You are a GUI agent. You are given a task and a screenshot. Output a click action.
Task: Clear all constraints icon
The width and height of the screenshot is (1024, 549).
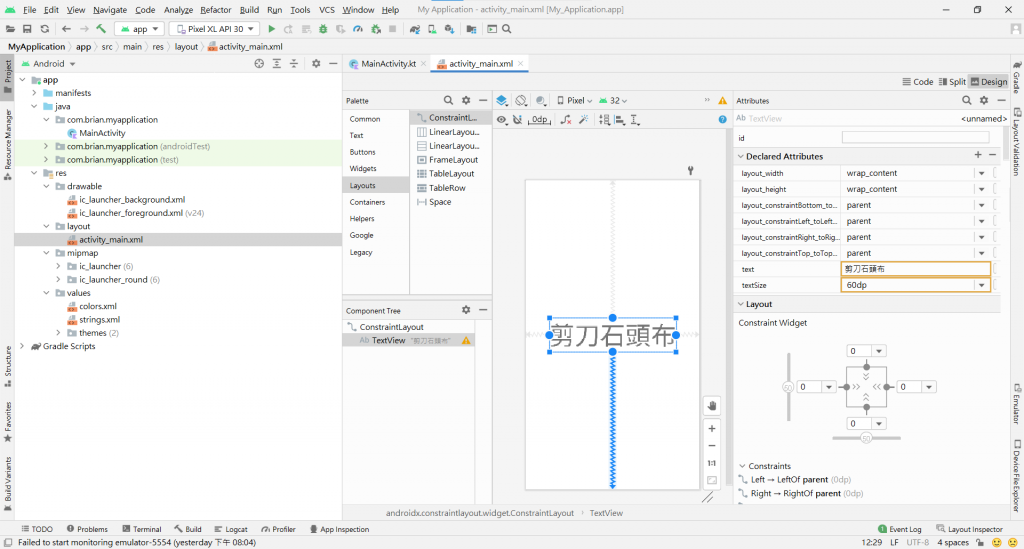(566, 119)
